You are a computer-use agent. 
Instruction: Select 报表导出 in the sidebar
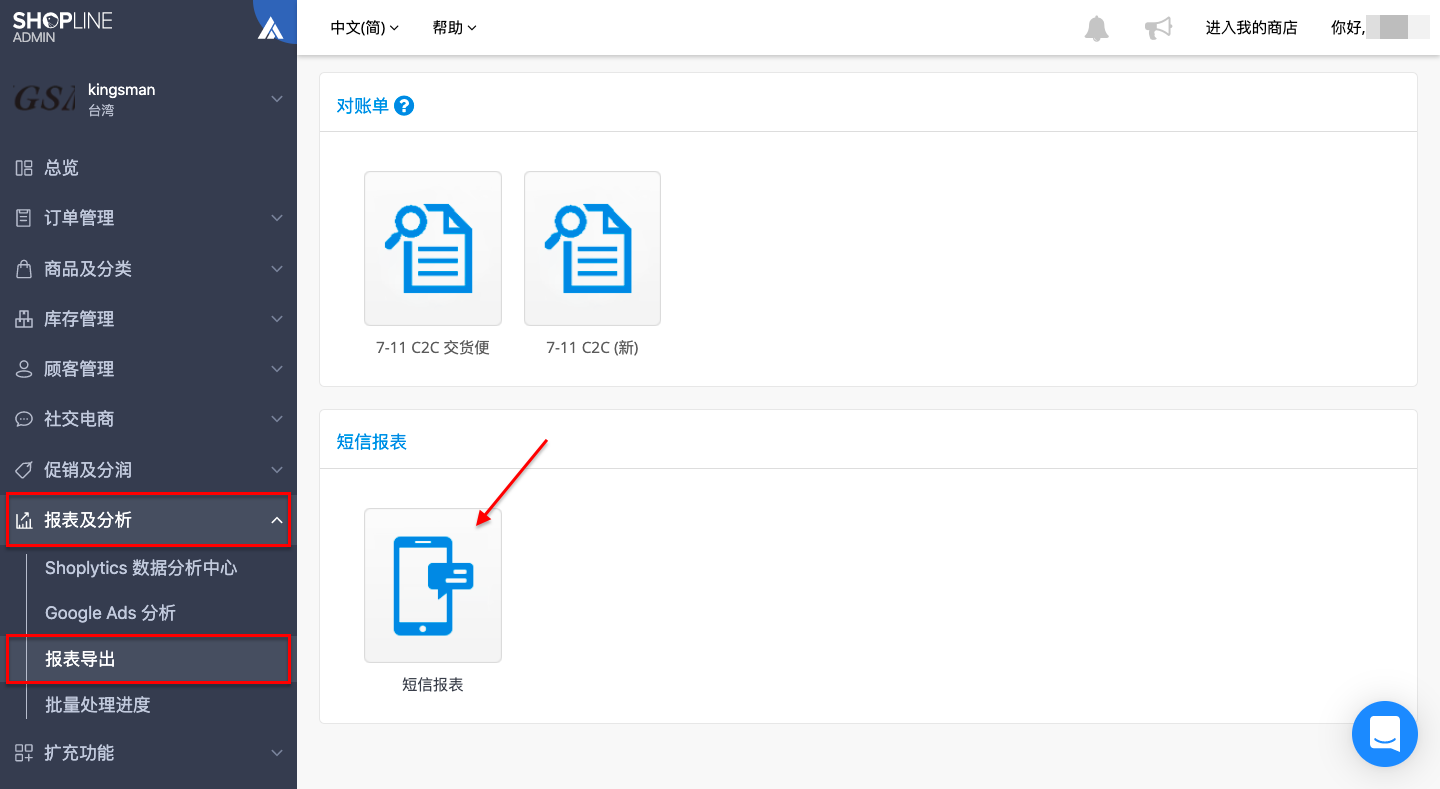point(148,659)
